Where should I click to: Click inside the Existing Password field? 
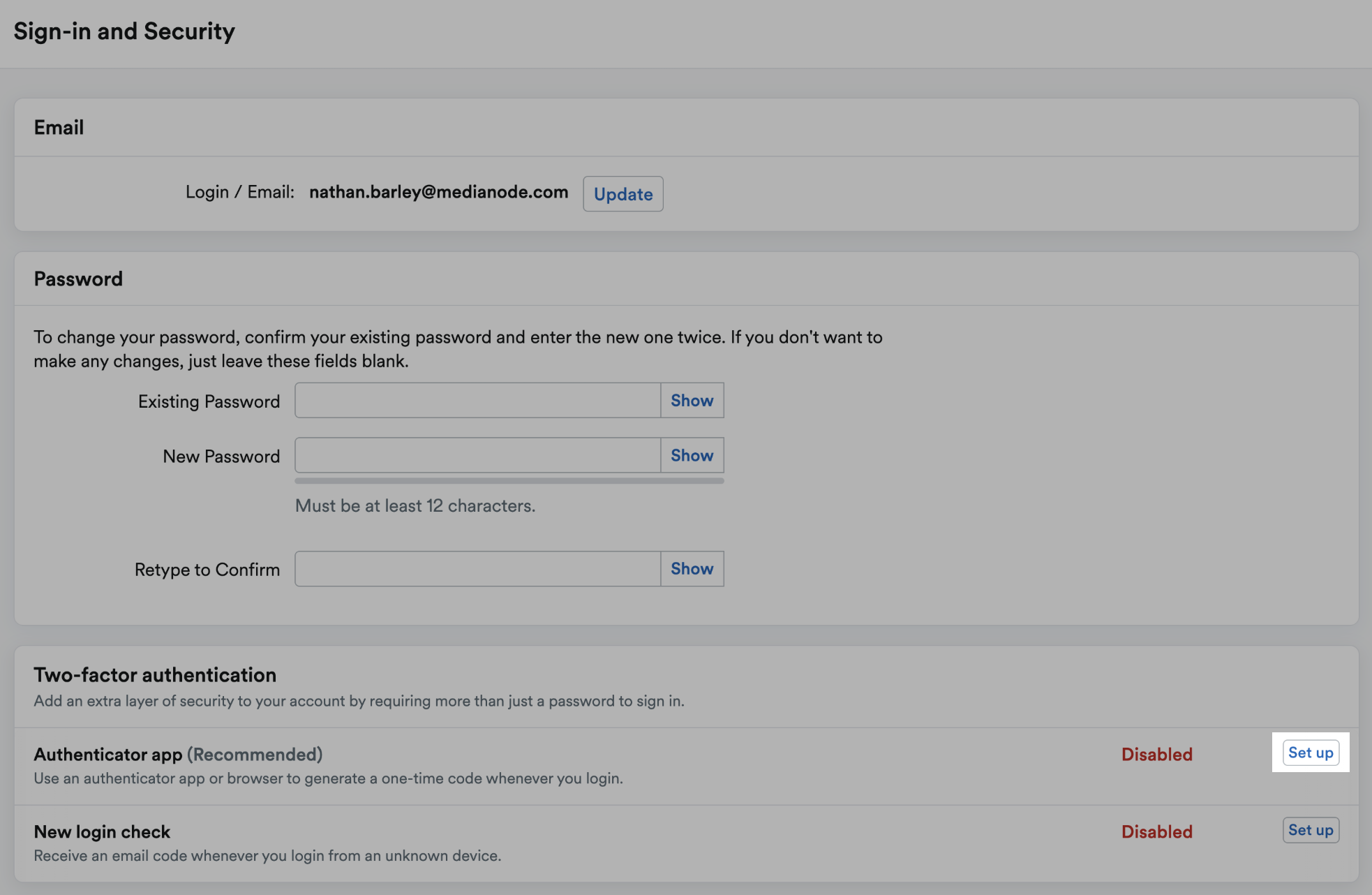click(x=477, y=400)
